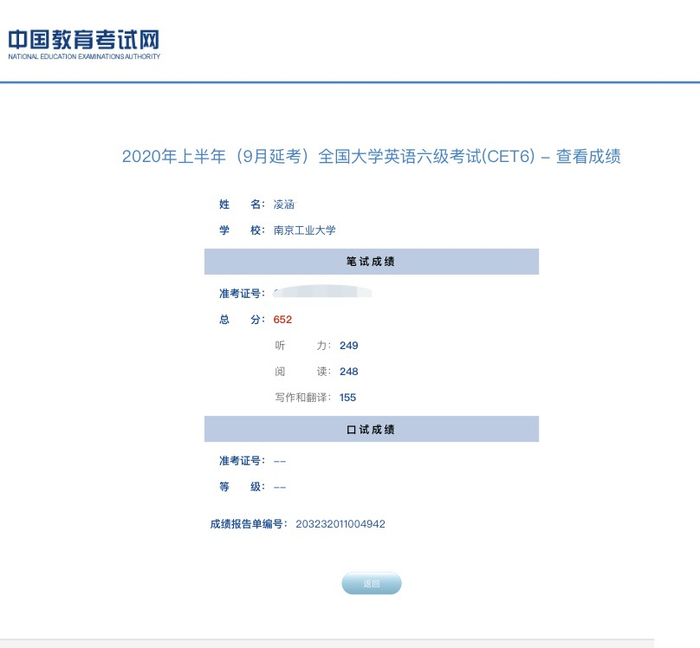Select the page title 全国大学英语六级考试(CET6) 查看成绩
Viewport: 700px width, 648px height.
point(371,157)
